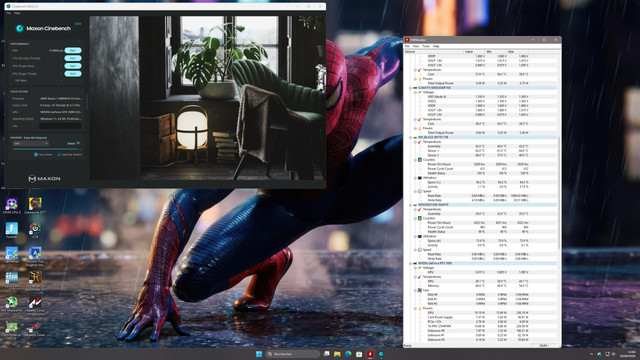Open the ranking GPU dropdown in Cinebench

pyautogui.click(x=31, y=144)
